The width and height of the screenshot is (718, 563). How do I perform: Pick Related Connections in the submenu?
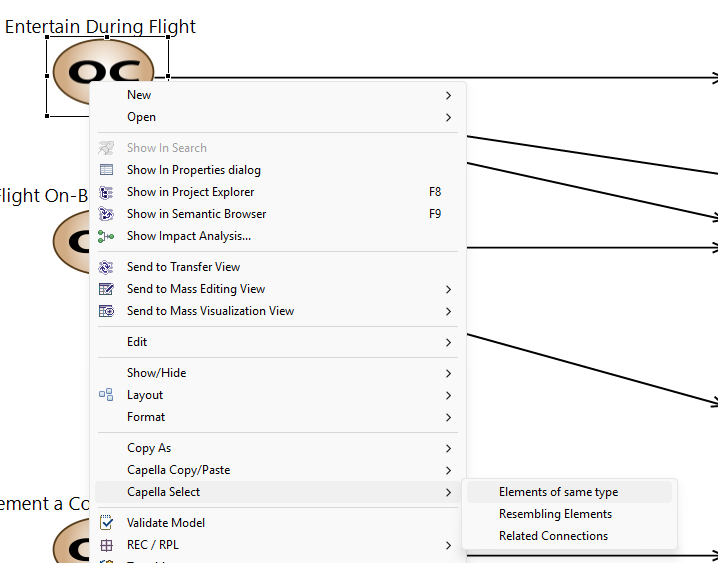pos(553,536)
